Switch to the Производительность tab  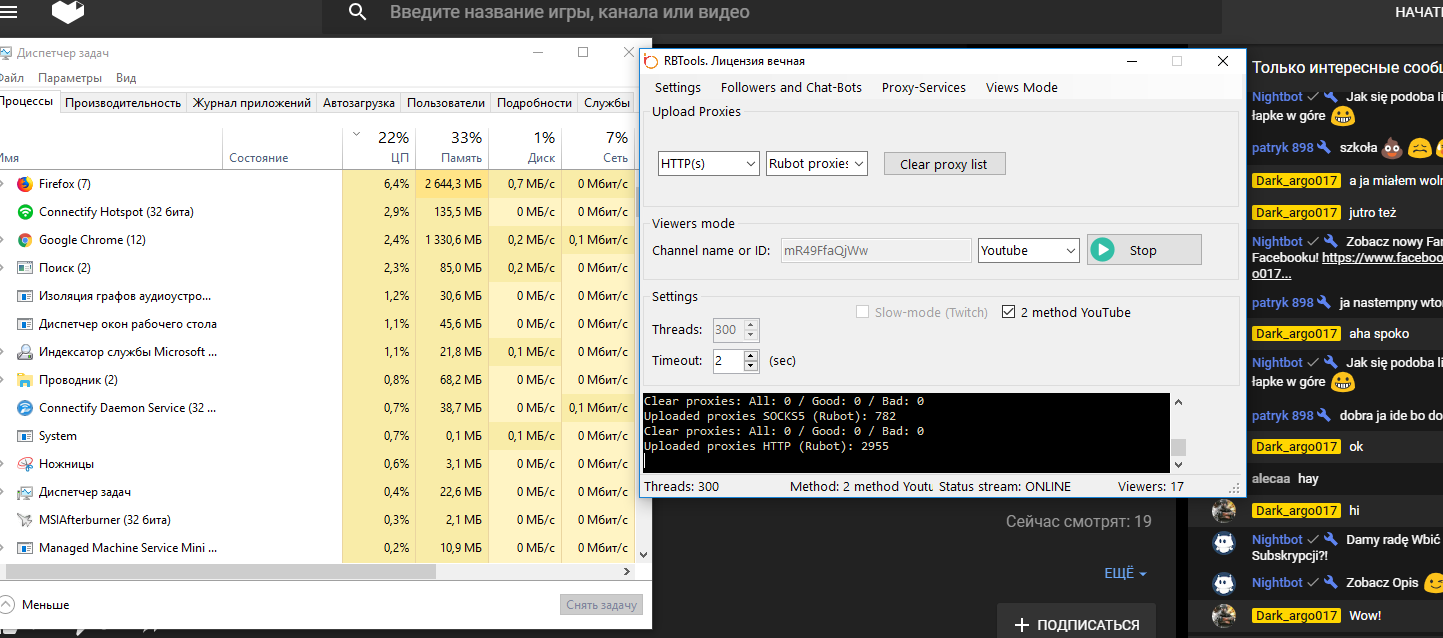123,103
